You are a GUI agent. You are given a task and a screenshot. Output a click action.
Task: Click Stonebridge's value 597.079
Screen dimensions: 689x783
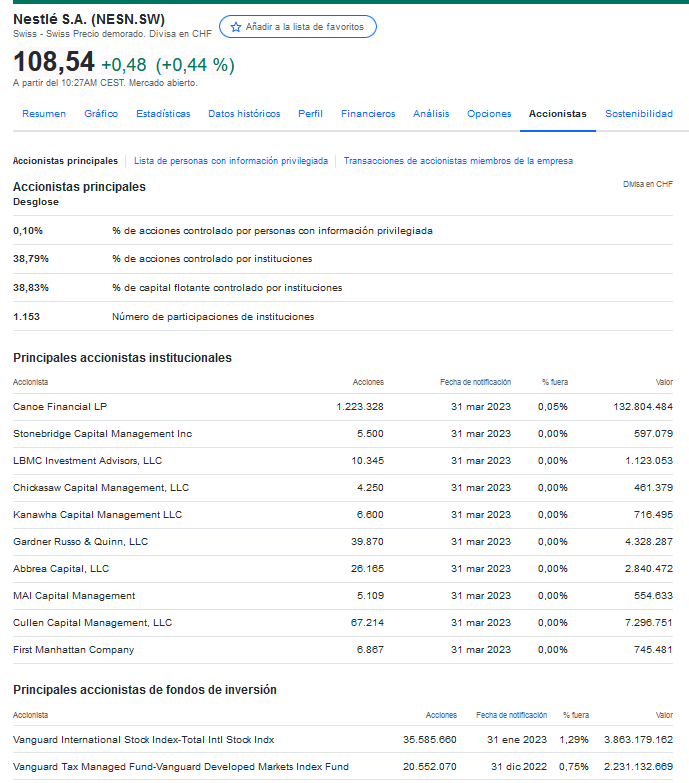tap(654, 433)
